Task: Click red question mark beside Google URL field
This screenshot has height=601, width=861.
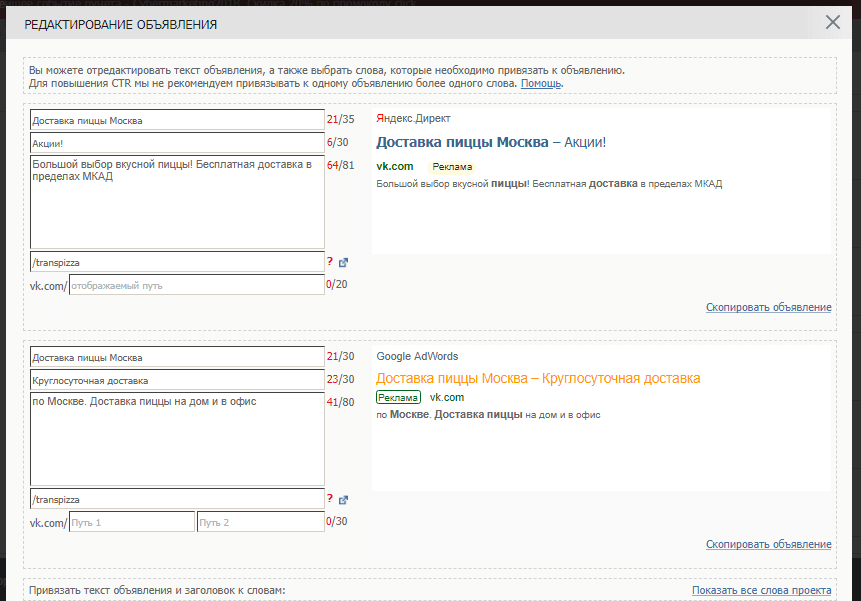Action: (329, 499)
